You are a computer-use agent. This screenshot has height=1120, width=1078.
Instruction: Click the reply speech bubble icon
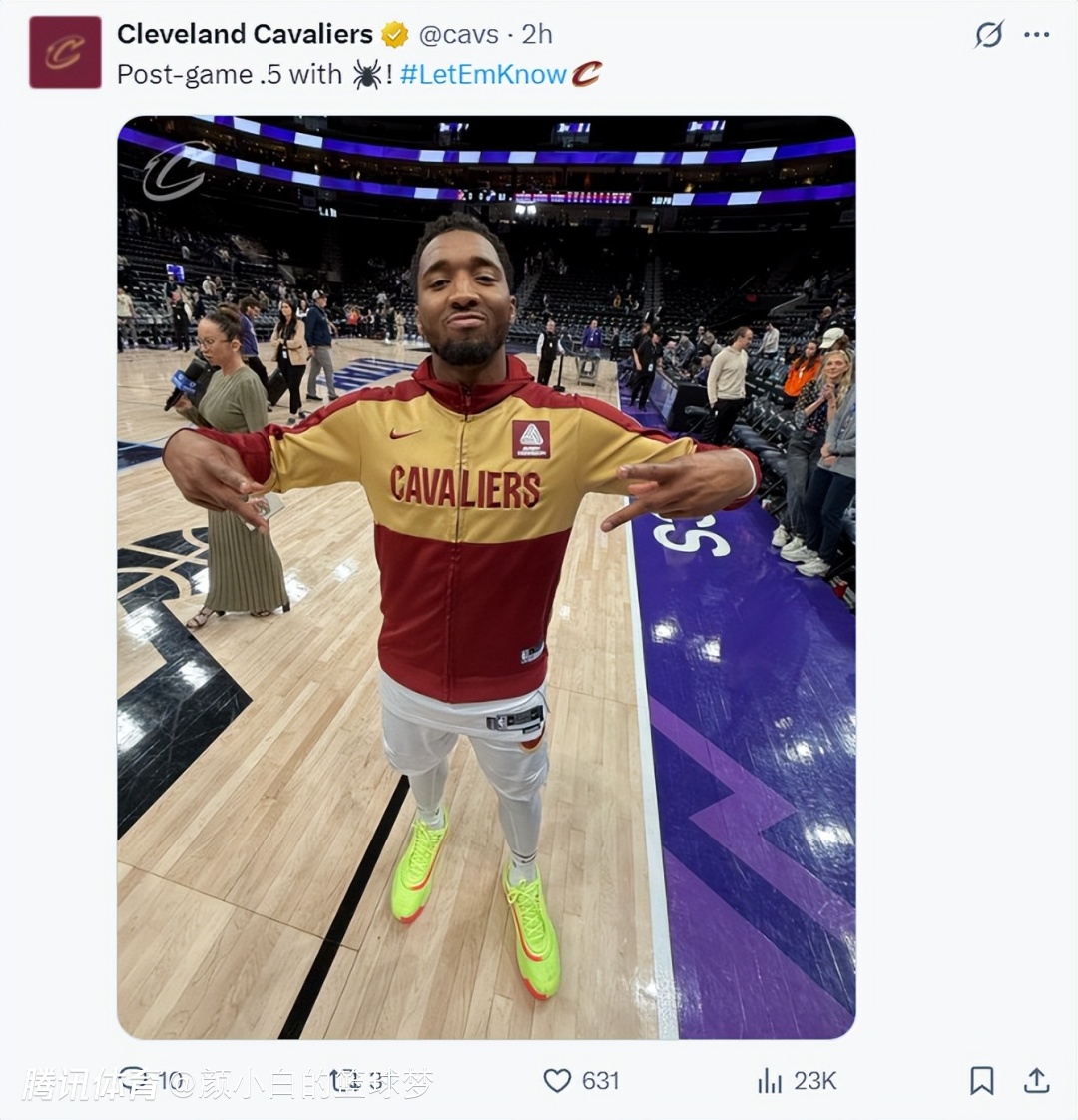[x=133, y=1078]
